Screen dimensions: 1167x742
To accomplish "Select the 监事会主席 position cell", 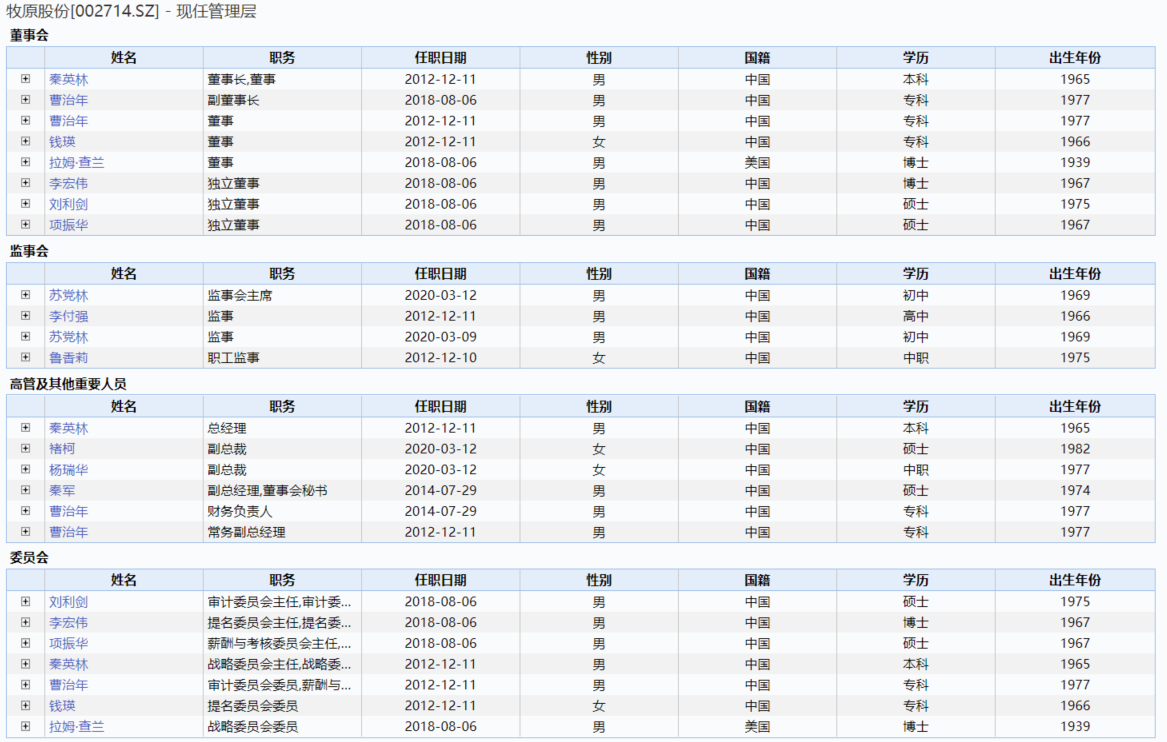I will [x=282, y=295].
